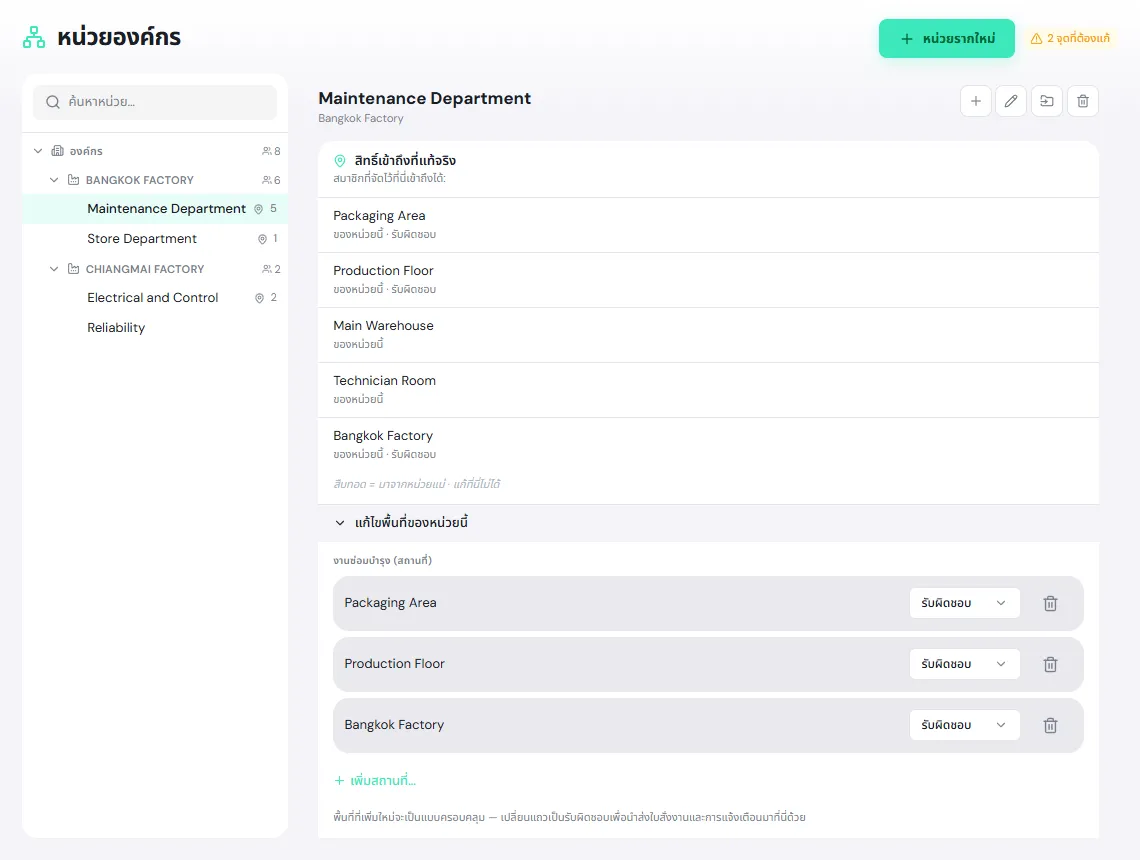Click the member count 6 beside BANGKOK FACTORY

point(277,180)
